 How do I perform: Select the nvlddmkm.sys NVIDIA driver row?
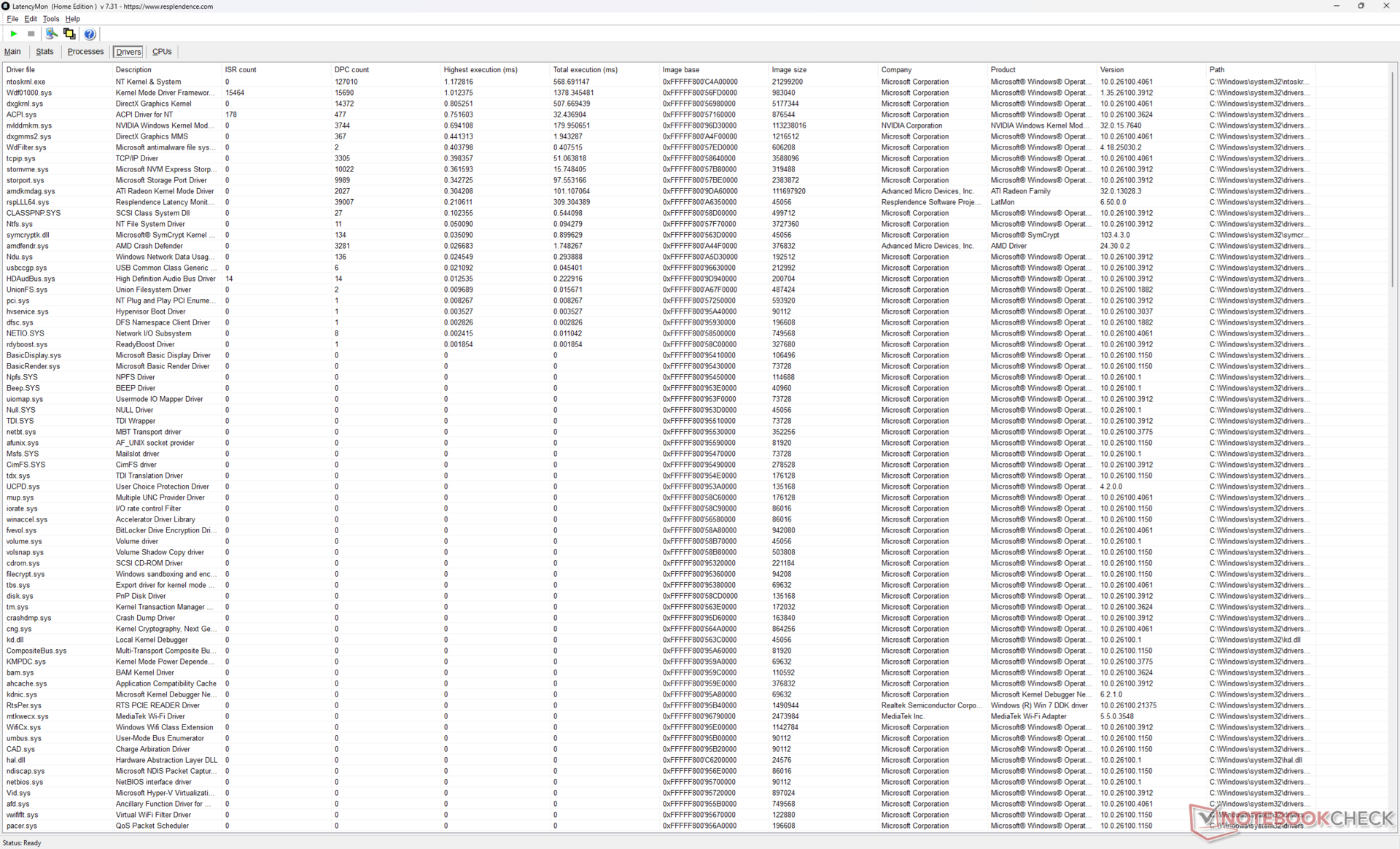[x=29, y=125]
